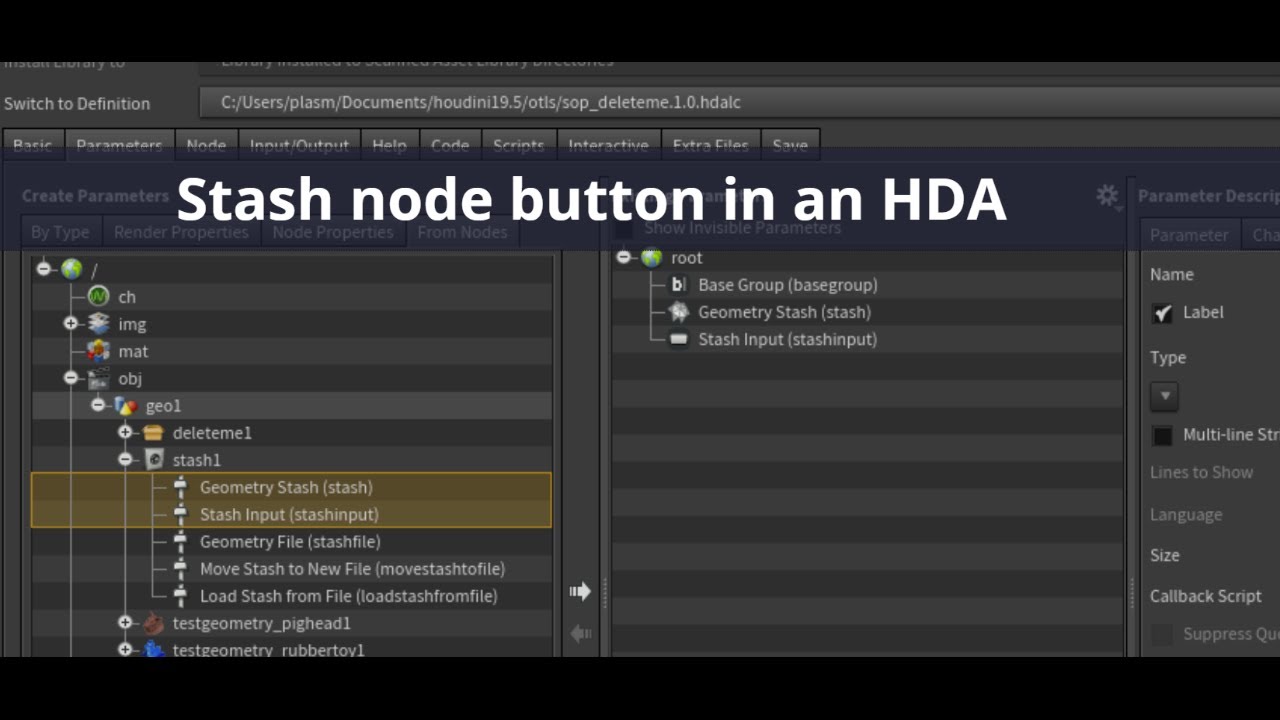Click parameter icon beside Load Stash from File
The width and height of the screenshot is (1280, 720).
pos(180,595)
